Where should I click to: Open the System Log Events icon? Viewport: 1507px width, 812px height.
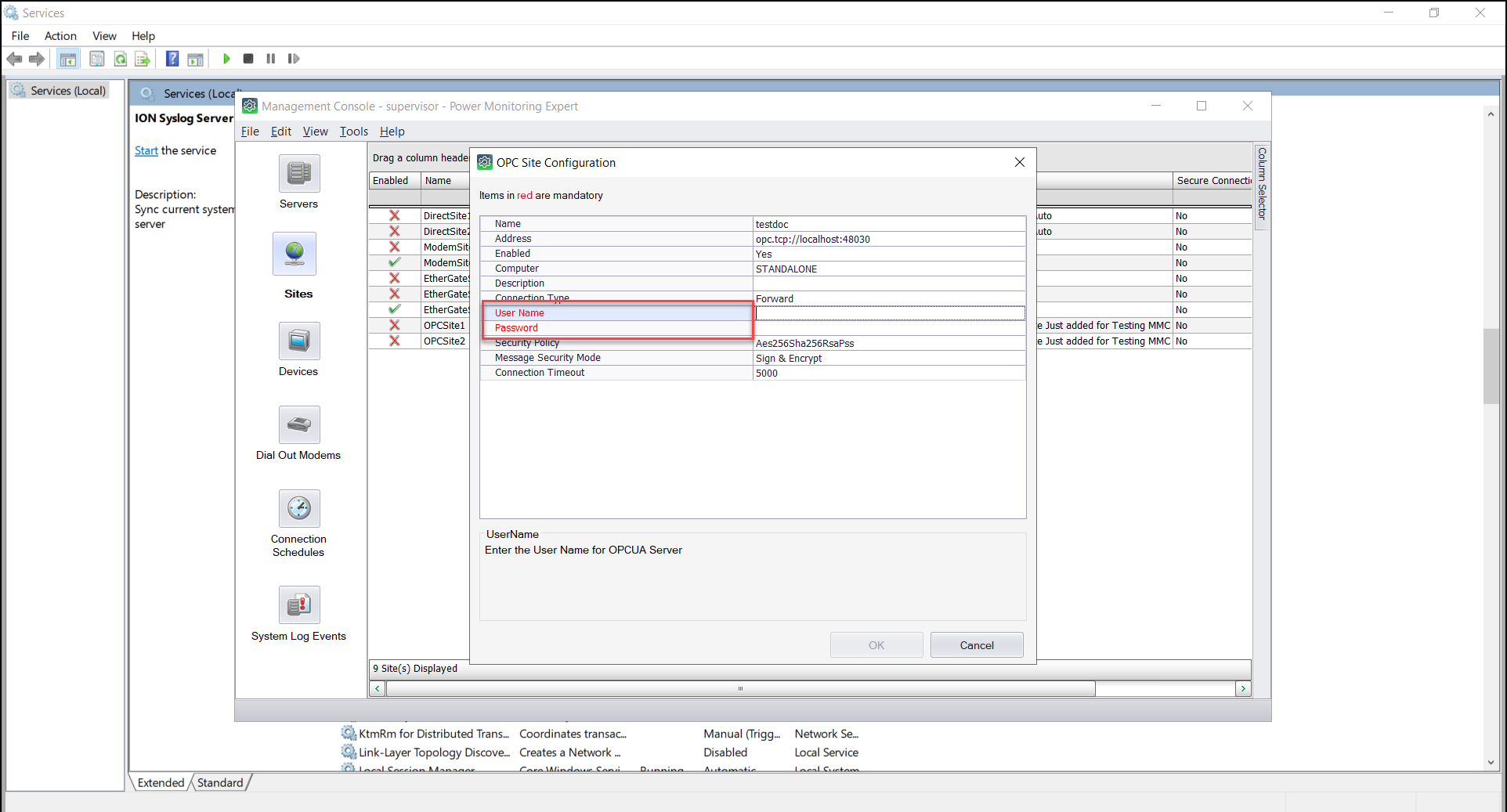click(x=299, y=605)
